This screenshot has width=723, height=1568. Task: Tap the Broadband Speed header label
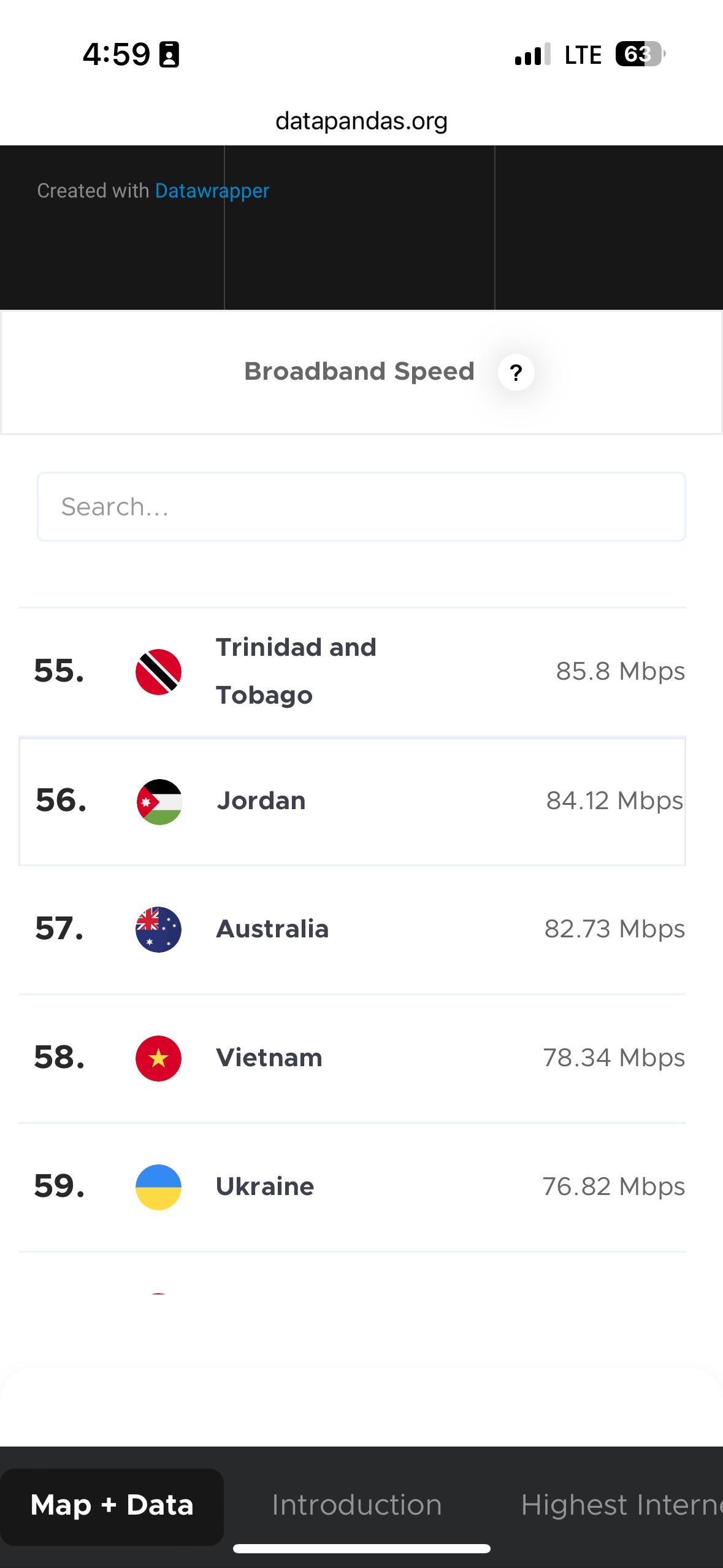[x=359, y=371]
